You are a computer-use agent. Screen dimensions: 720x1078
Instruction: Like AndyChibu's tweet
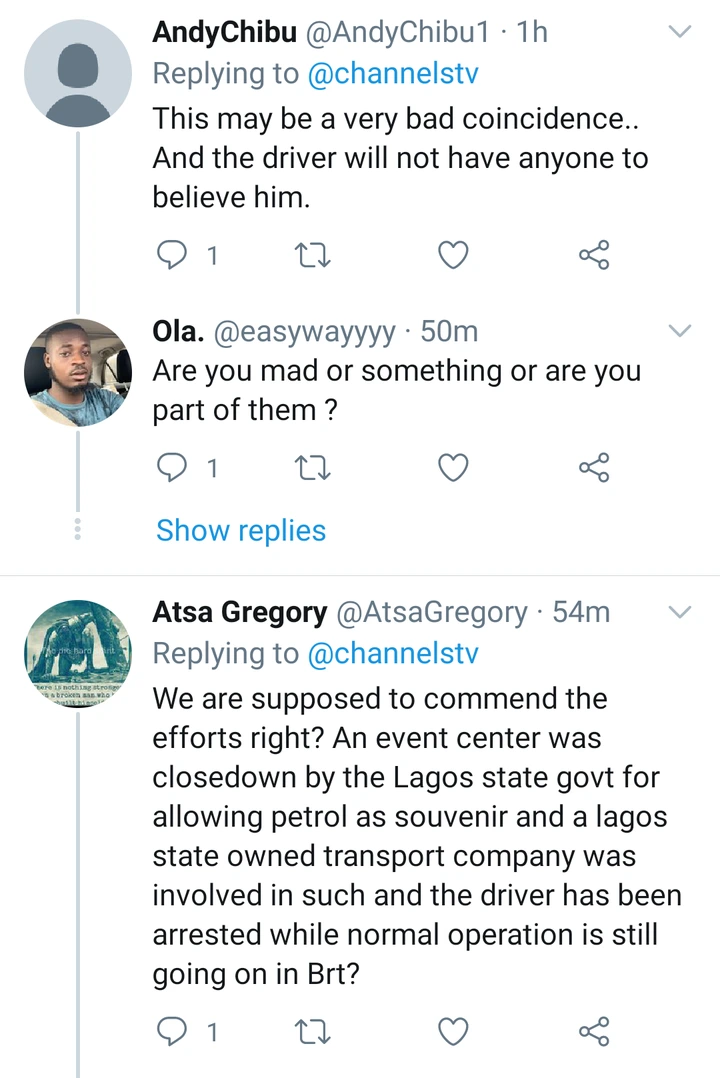(454, 256)
